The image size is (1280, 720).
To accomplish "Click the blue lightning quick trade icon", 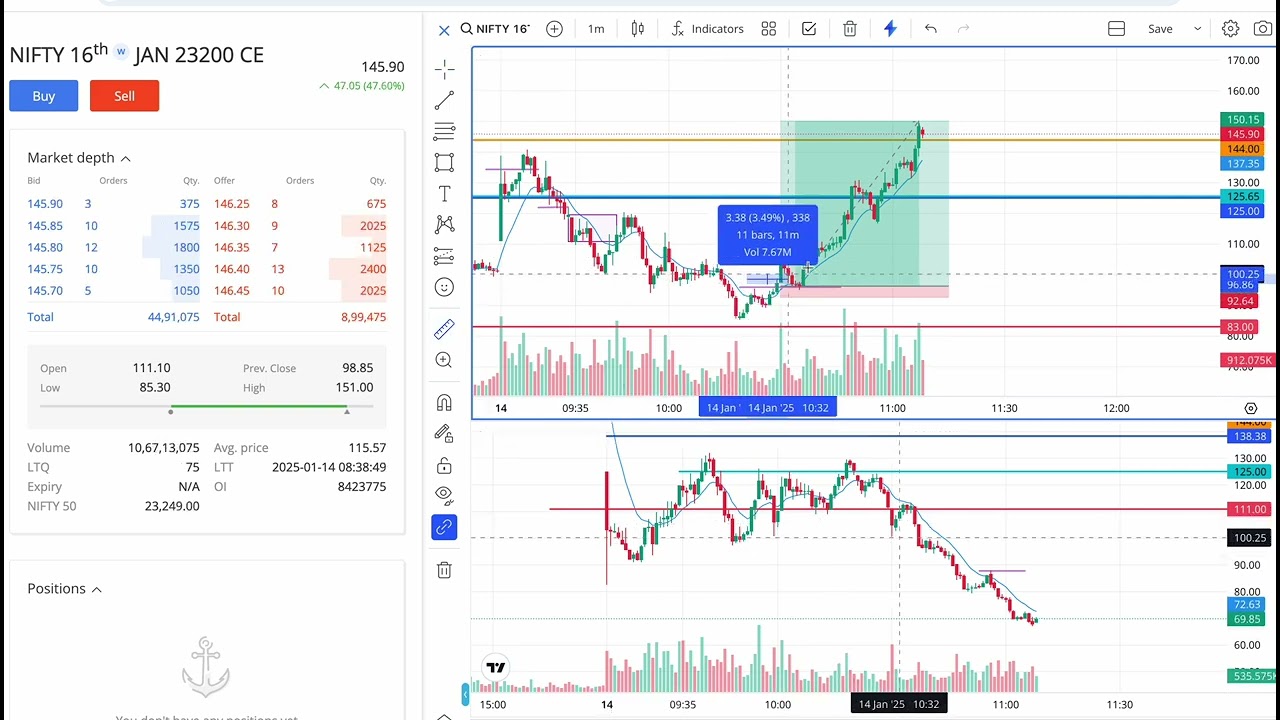I will click(x=890, y=29).
